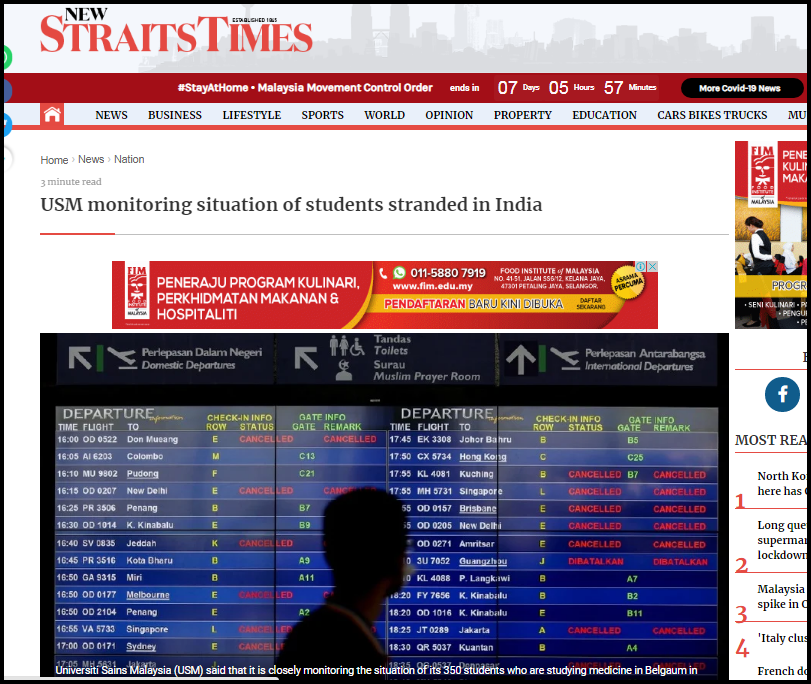Screen dimensions: 811x684
Task: Open the Lifestyle section
Action: (x=251, y=115)
